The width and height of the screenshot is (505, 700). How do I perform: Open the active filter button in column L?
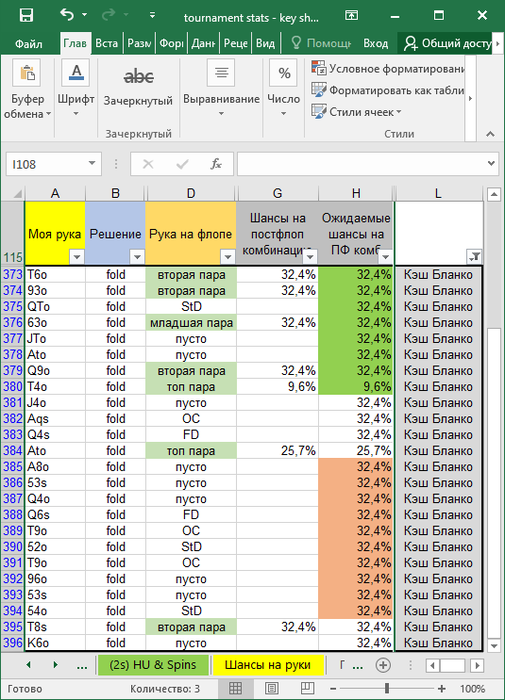pyautogui.click(x=474, y=257)
